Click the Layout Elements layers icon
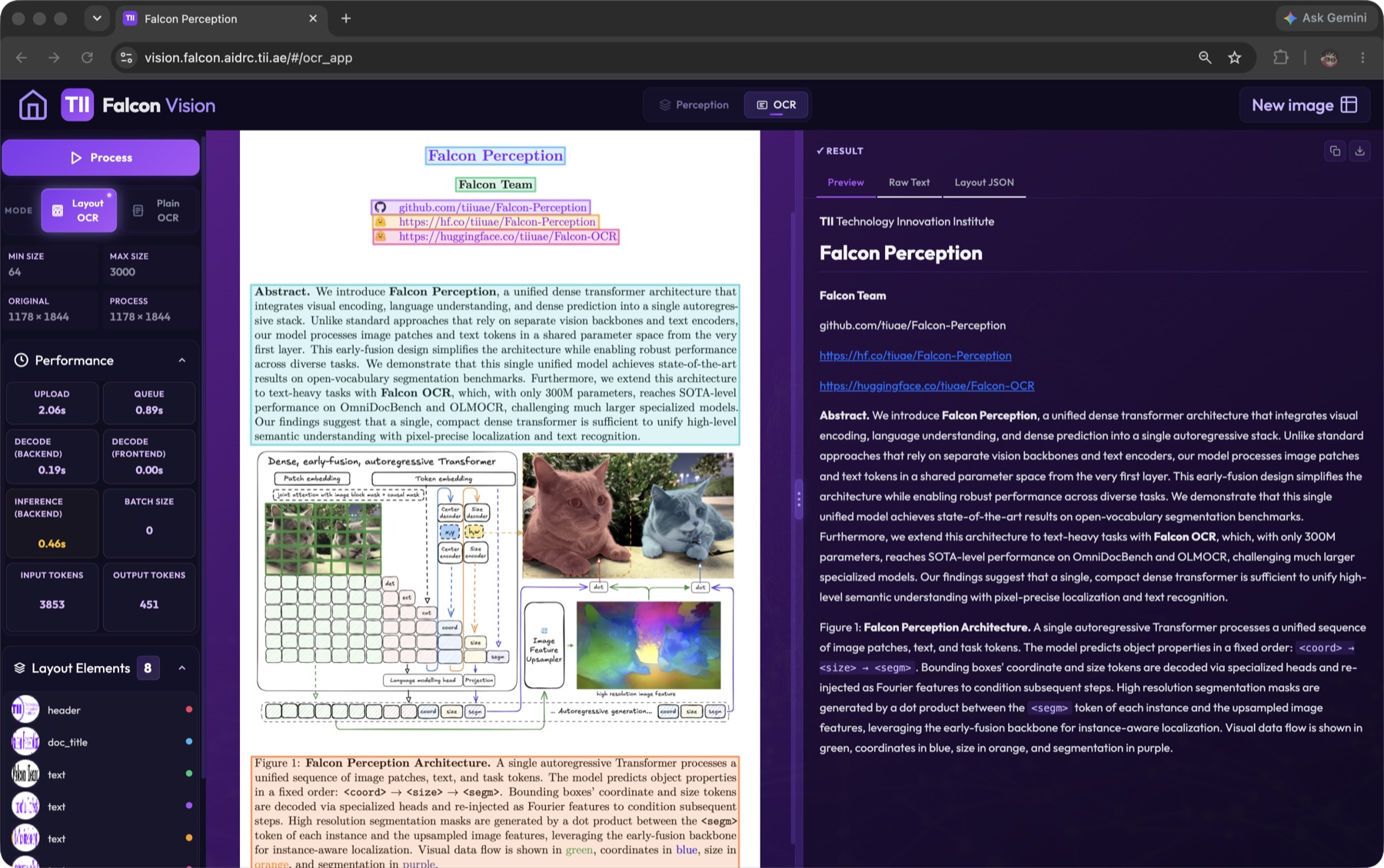Image resolution: width=1384 pixels, height=868 pixels. pyautogui.click(x=19, y=668)
